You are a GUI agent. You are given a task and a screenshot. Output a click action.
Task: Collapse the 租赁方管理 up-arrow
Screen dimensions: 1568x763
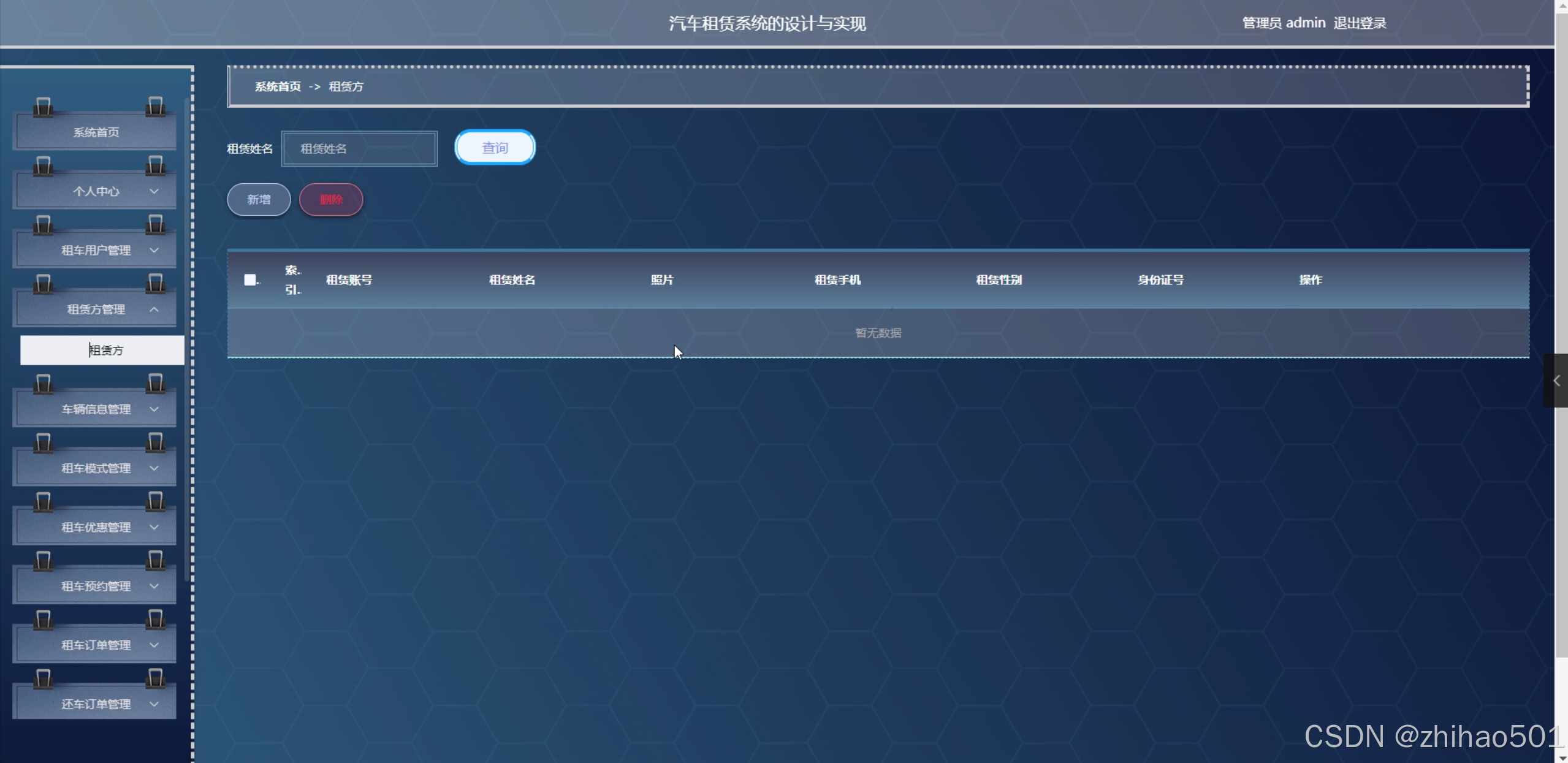point(154,309)
